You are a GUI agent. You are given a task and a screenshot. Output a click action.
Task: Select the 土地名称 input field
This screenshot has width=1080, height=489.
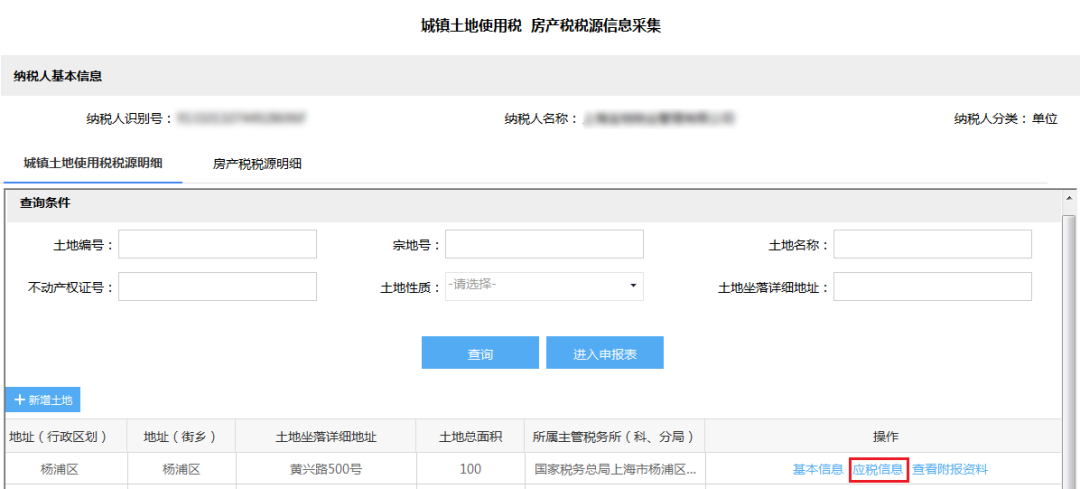click(x=932, y=244)
